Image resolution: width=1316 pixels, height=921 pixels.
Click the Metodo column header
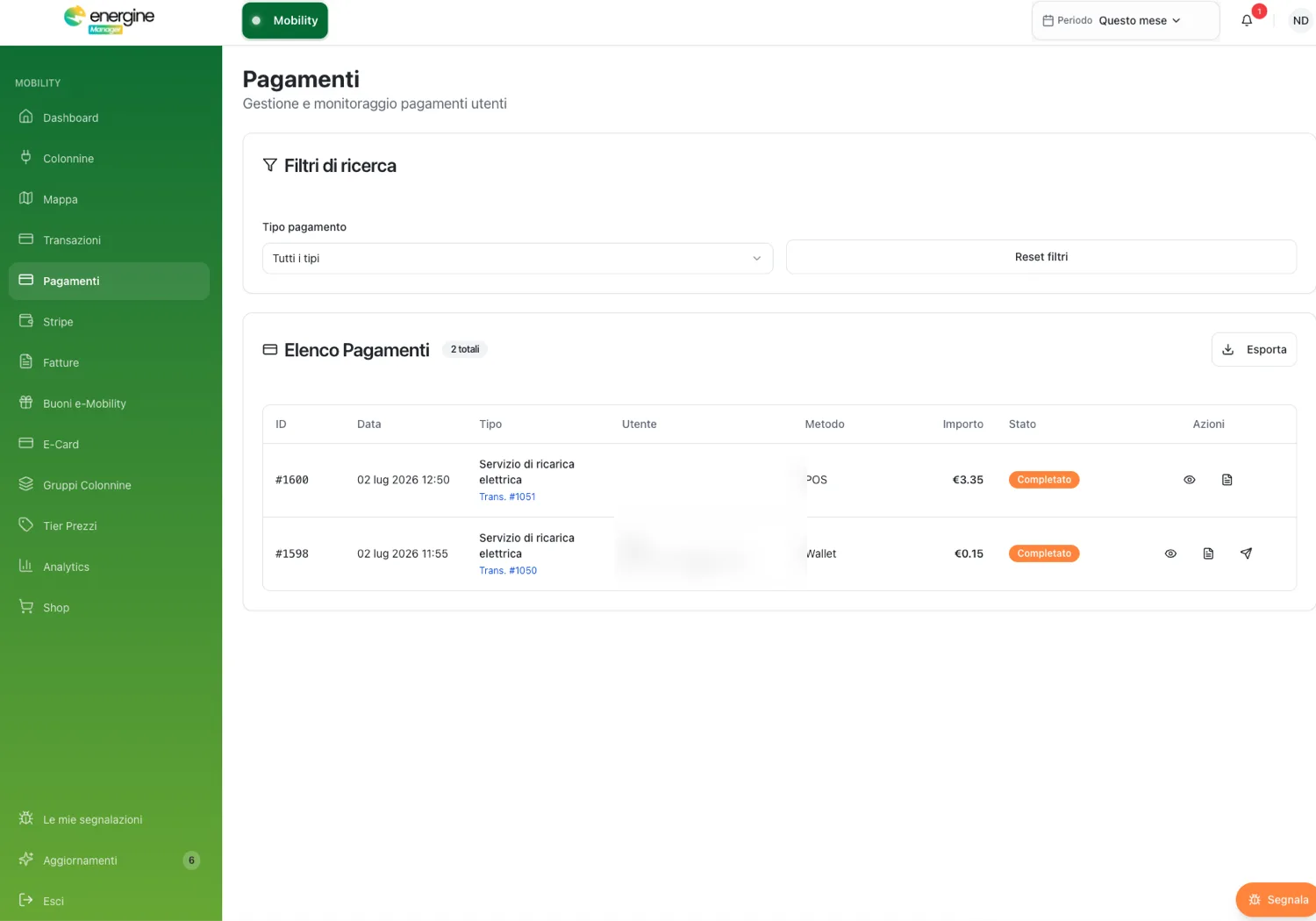(x=825, y=424)
